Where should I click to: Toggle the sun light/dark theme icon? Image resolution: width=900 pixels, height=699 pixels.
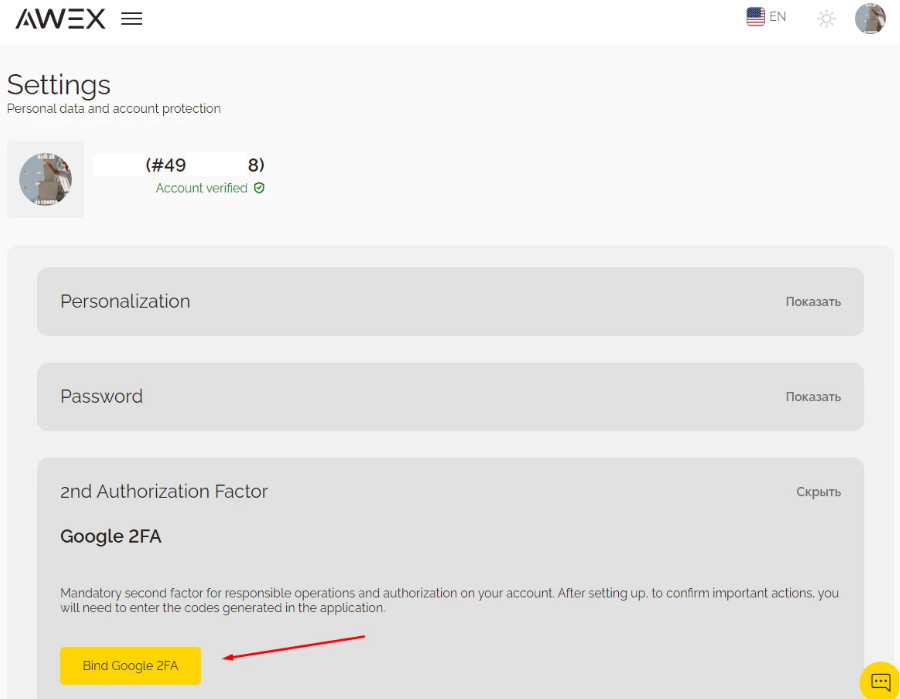pos(826,19)
